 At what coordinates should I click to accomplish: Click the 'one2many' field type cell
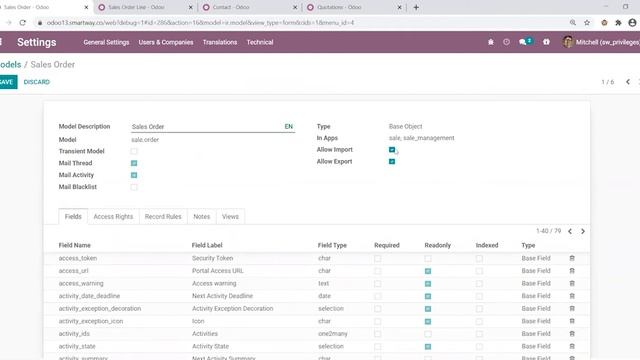coord(333,333)
